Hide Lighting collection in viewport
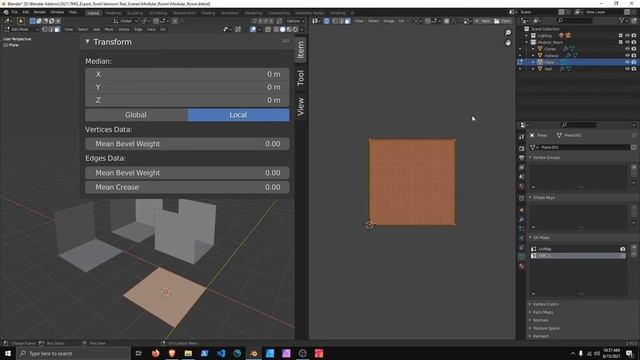Screen dimensions: 640x360 [x=627, y=36]
